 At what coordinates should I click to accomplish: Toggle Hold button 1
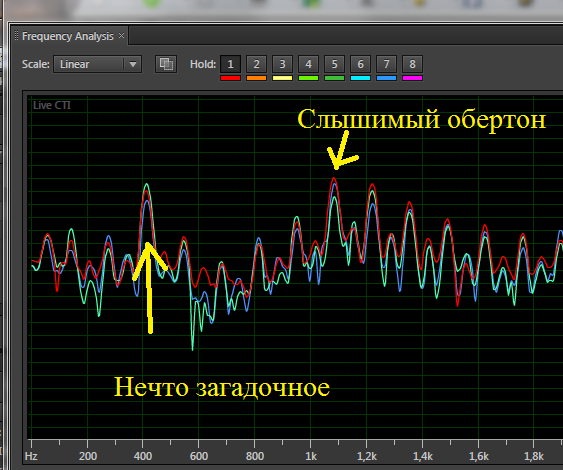coord(231,64)
